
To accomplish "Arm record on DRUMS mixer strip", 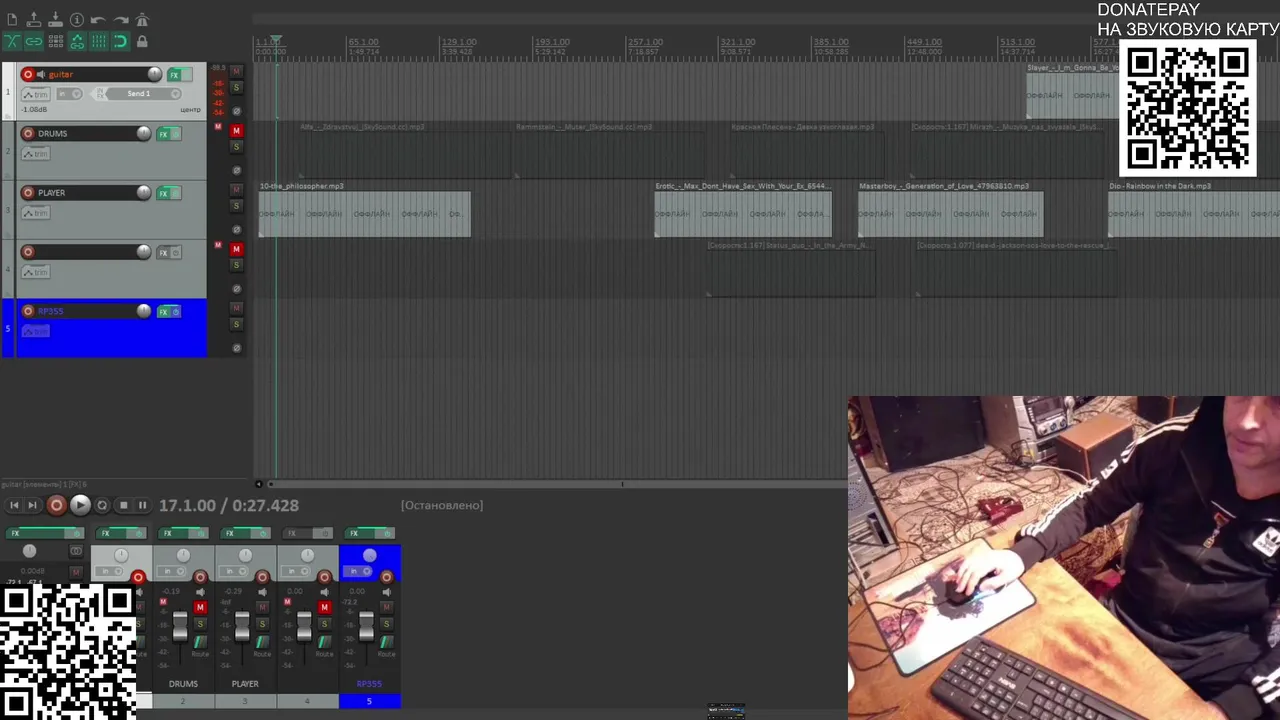I will (x=200, y=577).
